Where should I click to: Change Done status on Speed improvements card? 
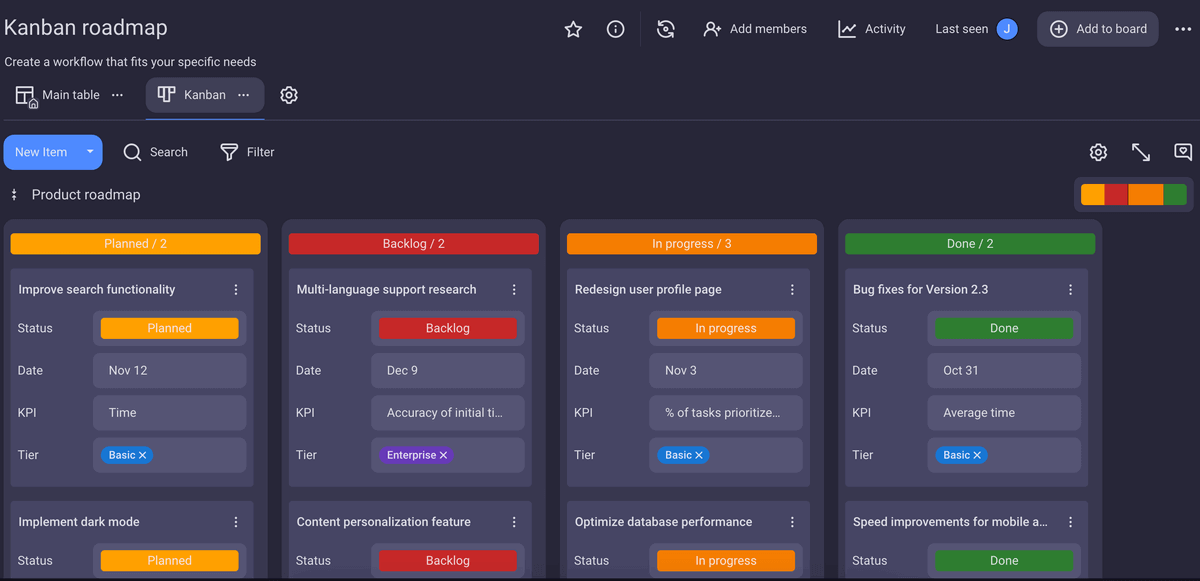pyautogui.click(x=1003, y=561)
